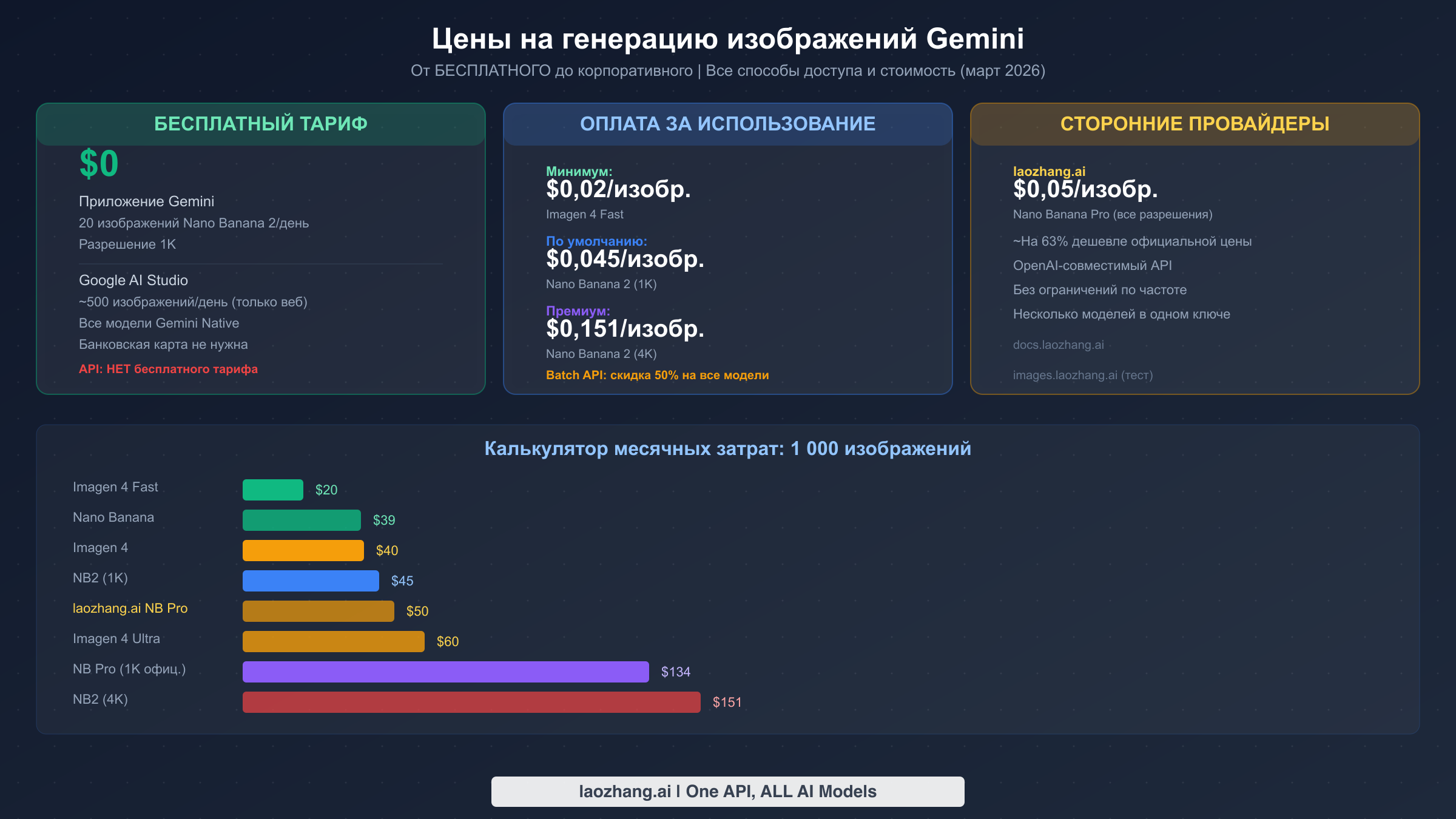Click the NB2 (4K) $151 red bar

(471, 702)
